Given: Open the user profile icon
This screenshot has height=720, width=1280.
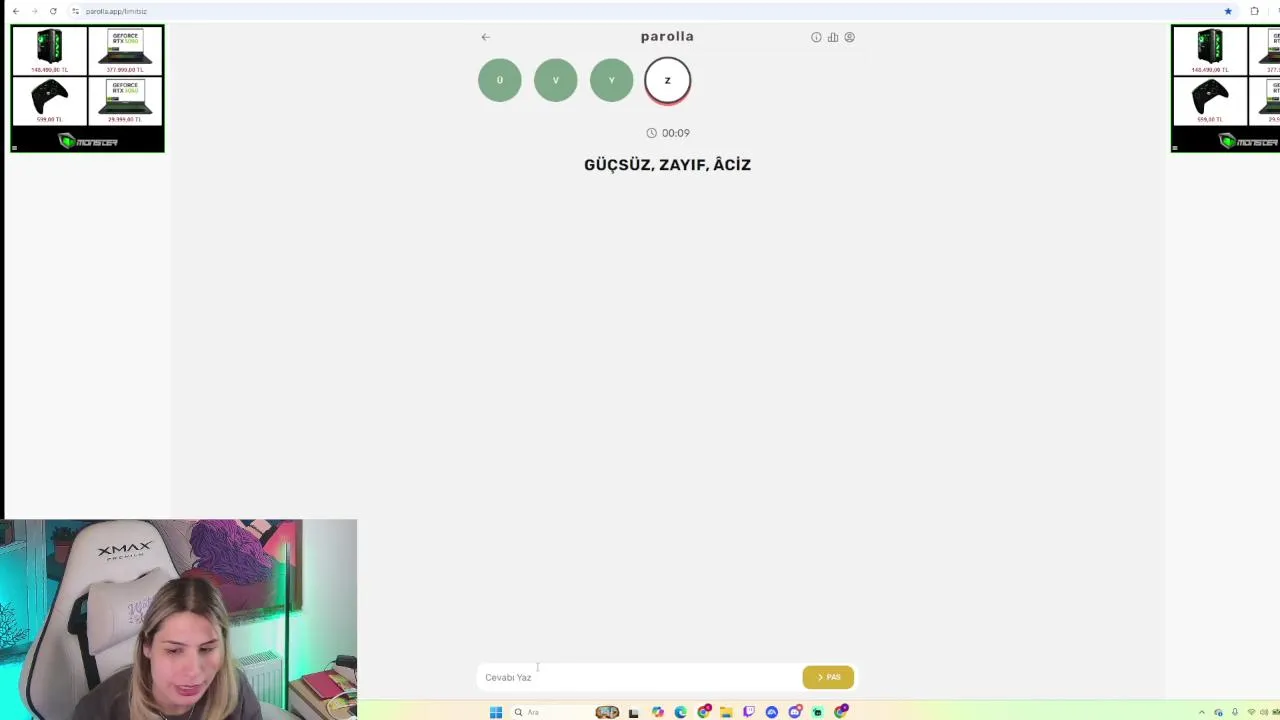Looking at the screenshot, I should (850, 37).
